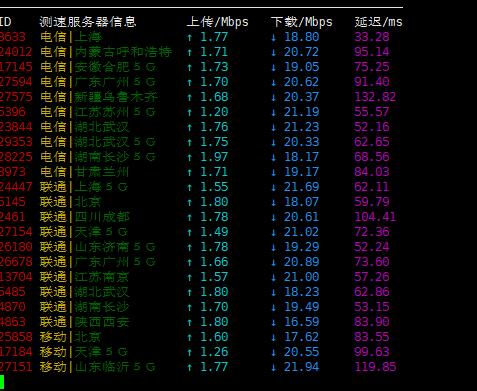Click download value 21.02
Viewport: 477px width, 391px height.
coord(301,232)
